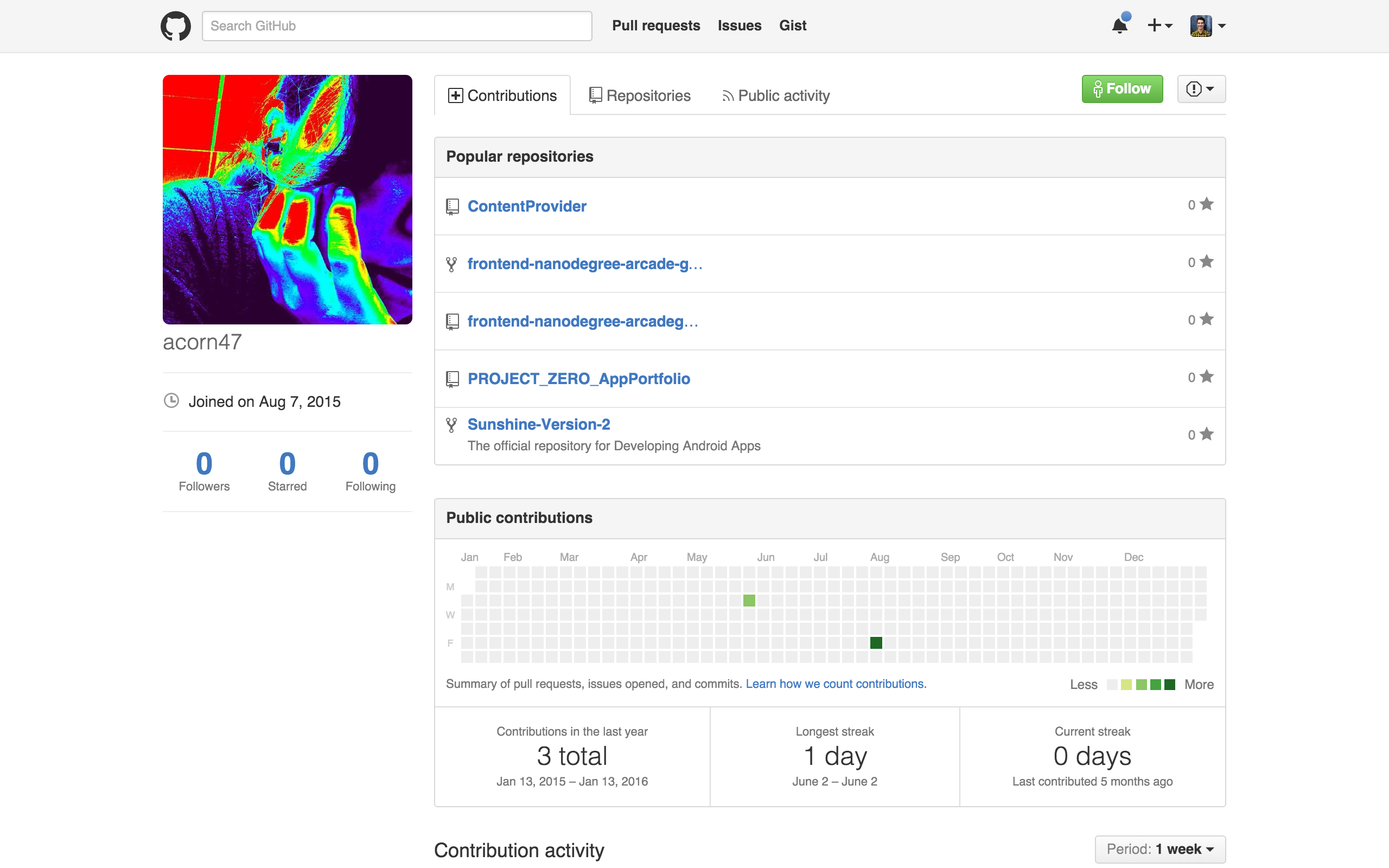Open Pull requests in top navigation

[x=656, y=26]
